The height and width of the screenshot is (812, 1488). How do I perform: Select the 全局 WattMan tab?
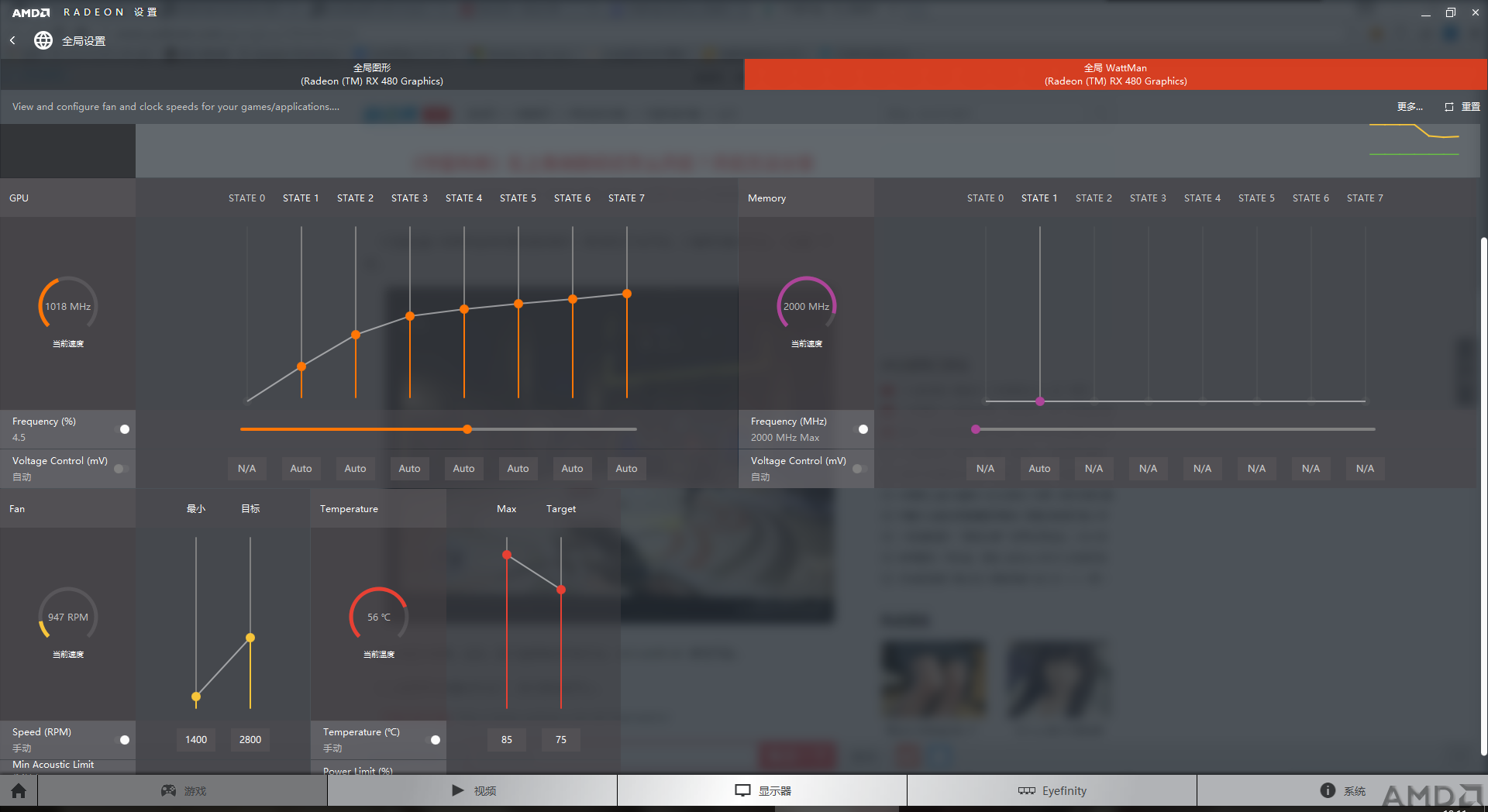(1116, 74)
